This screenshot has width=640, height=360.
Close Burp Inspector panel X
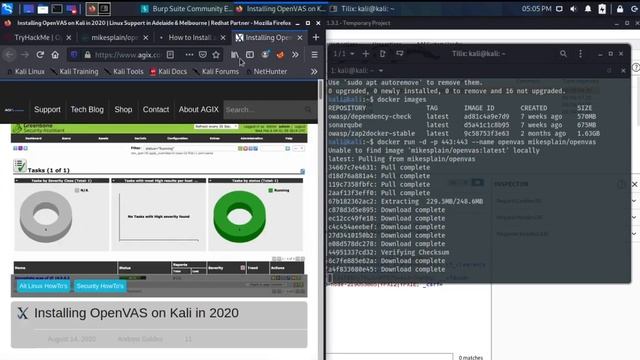(635, 184)
